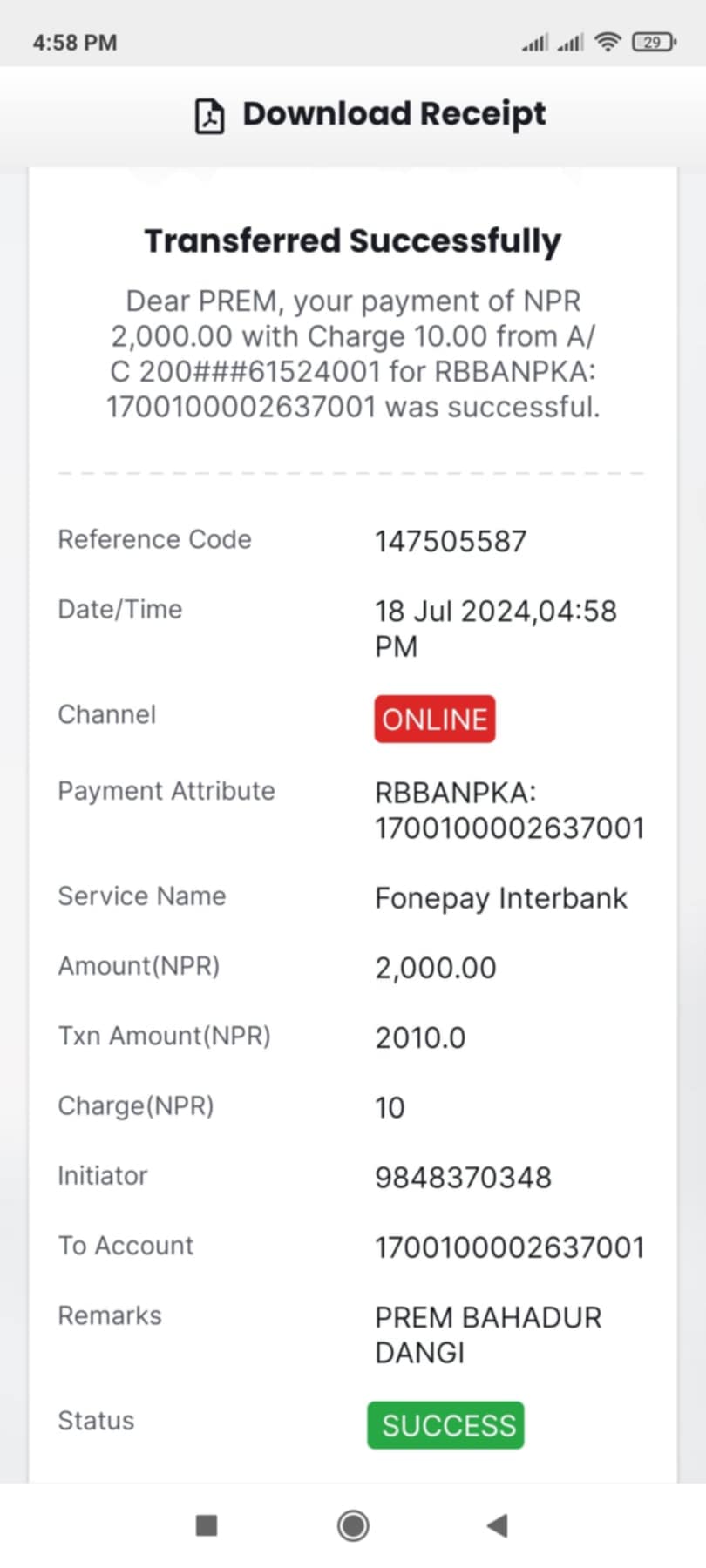Tap the Android back triangle icon
706x1568 pixels.
497,1525
